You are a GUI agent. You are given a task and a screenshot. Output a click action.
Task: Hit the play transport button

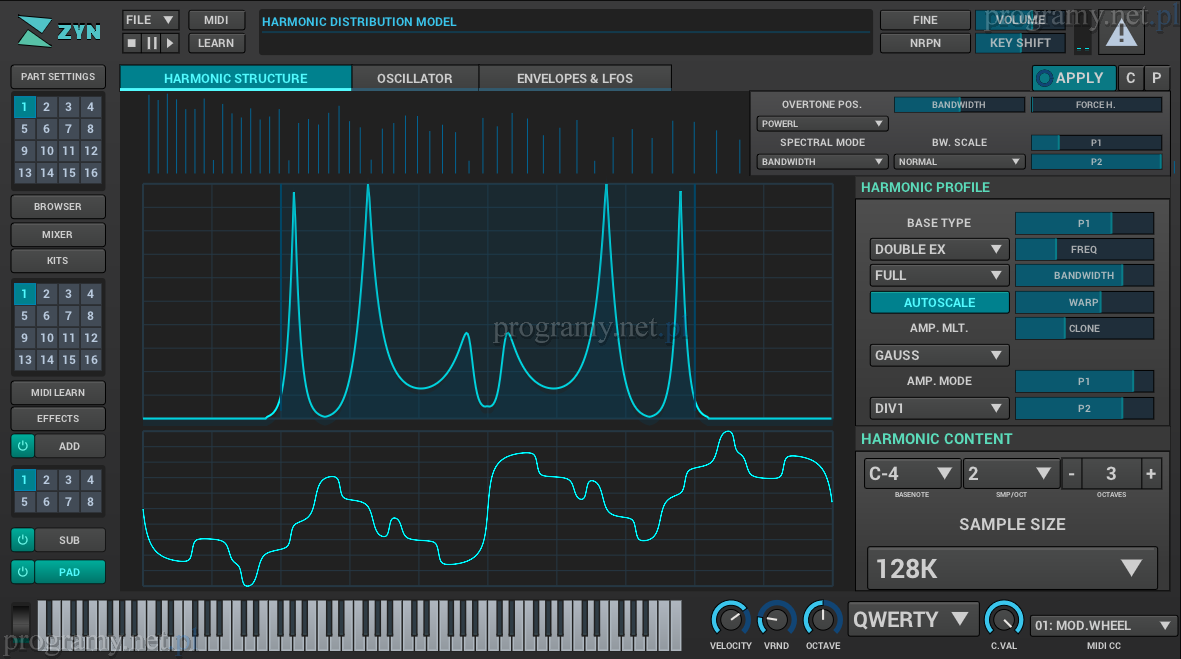click(x=170, y=43)
